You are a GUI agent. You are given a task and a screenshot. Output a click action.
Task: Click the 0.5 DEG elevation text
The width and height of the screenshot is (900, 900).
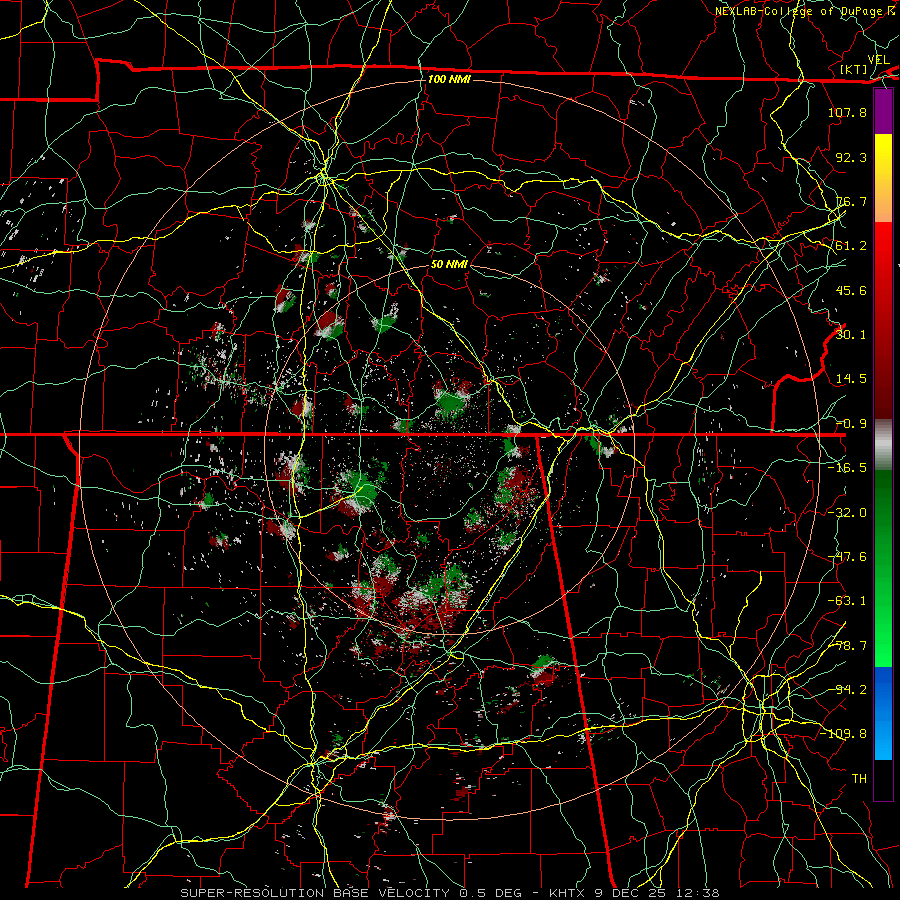click(x=490, y=893)
